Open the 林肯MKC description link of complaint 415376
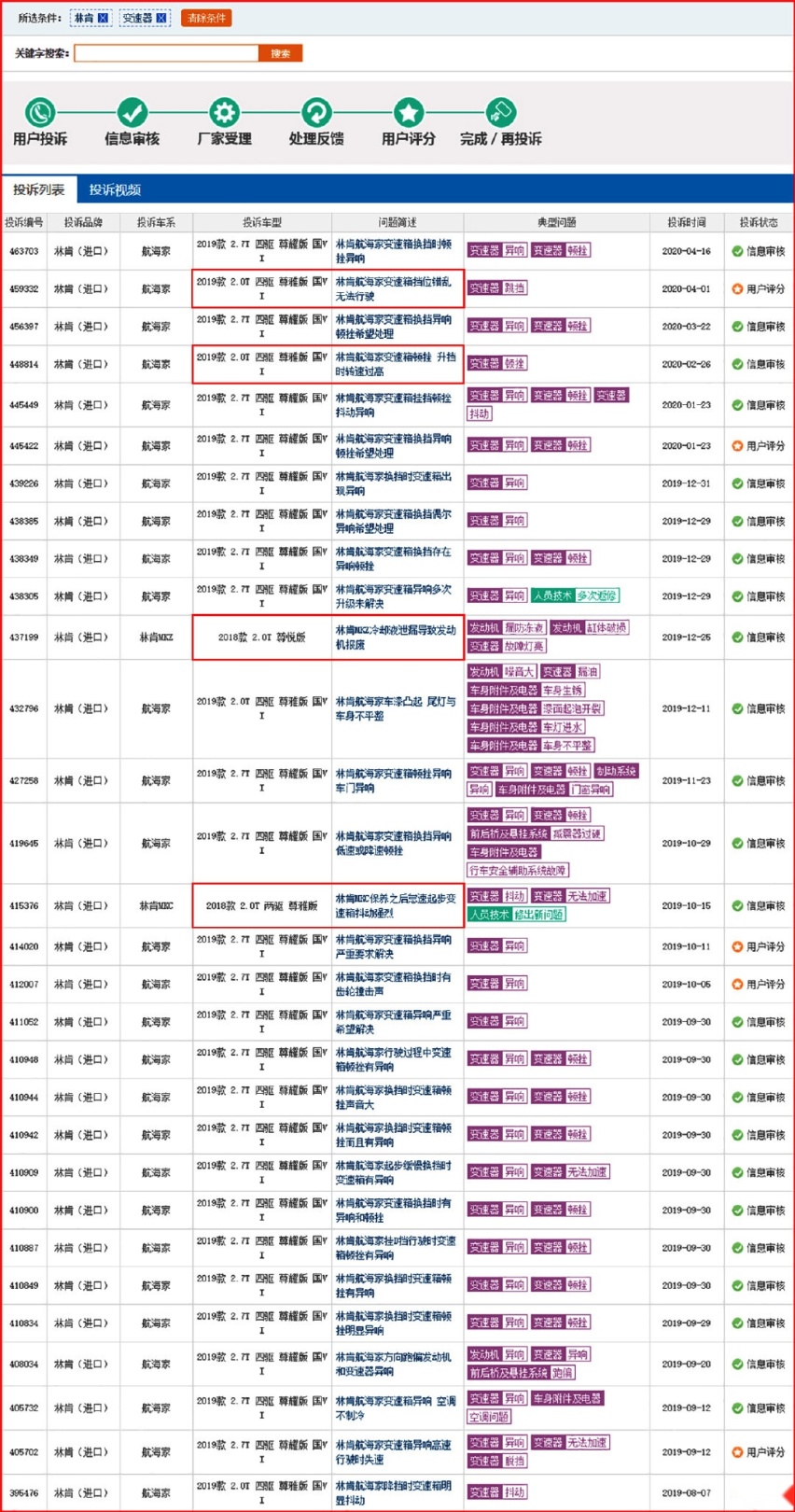795x1512 pixels. coord(396,905)
